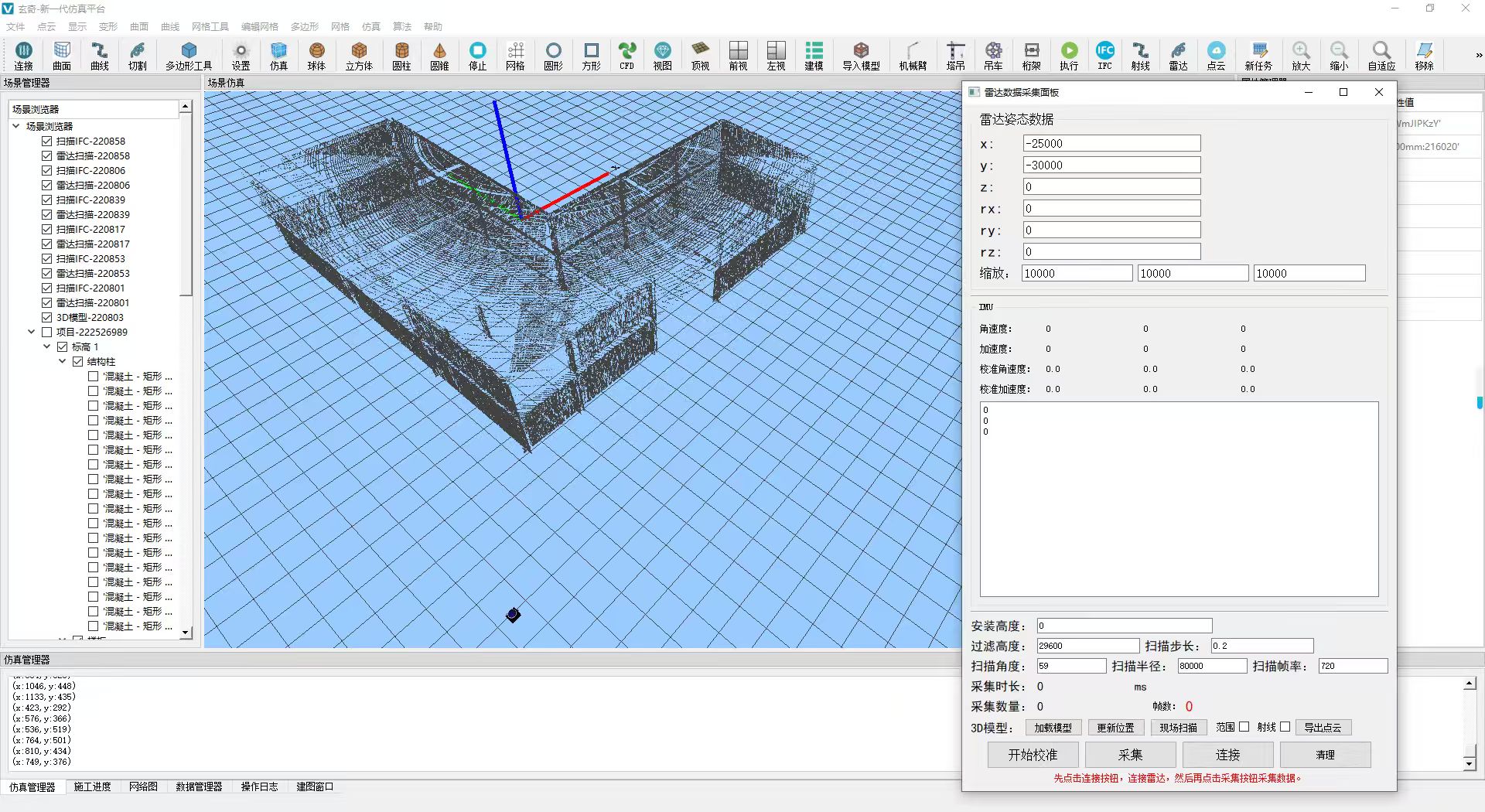Click the 导入模型 import model icon
The width and height of the screenshot is (1485, 812).
point(861,56)
